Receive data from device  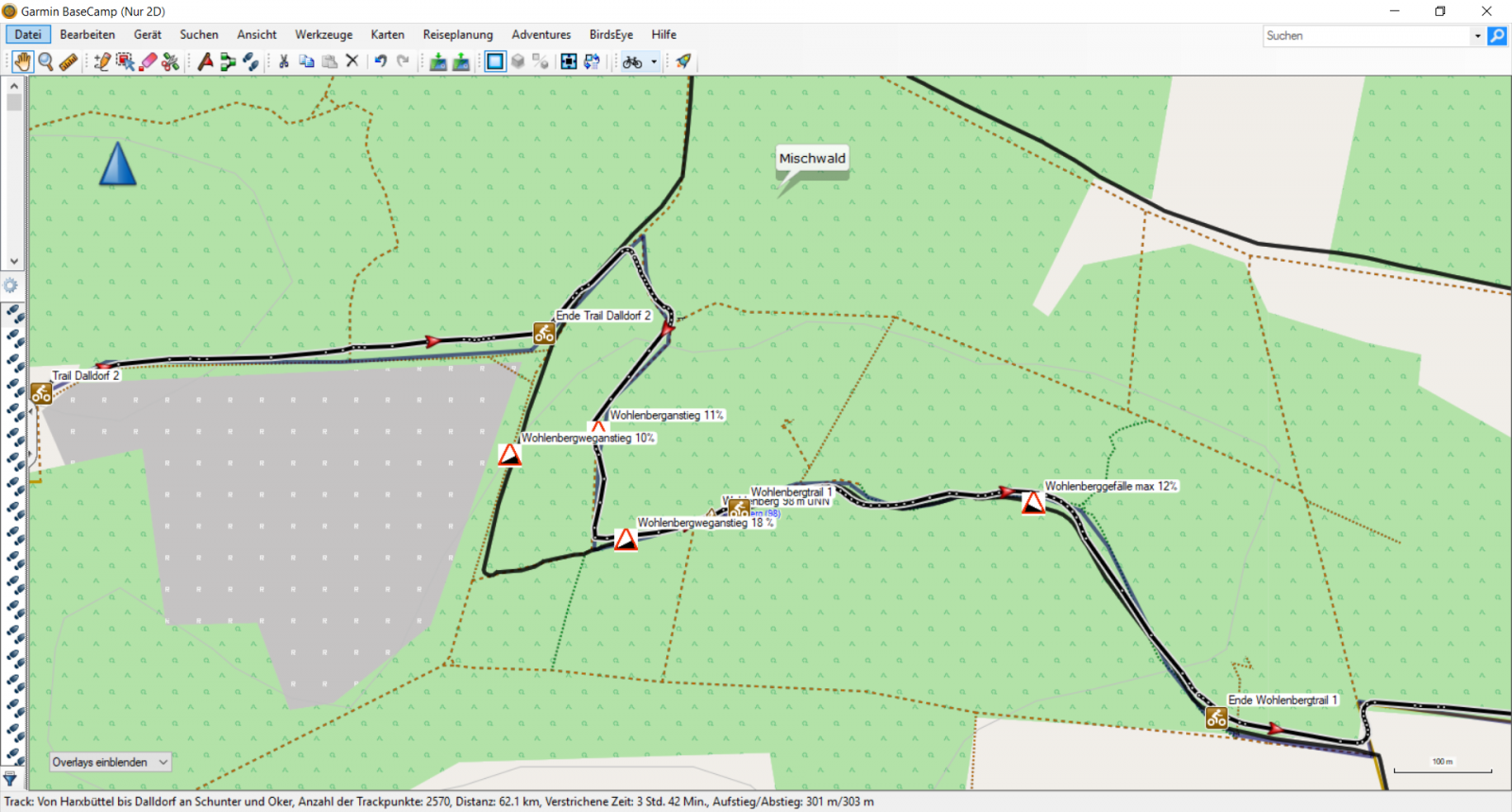(x=460, y=61)
